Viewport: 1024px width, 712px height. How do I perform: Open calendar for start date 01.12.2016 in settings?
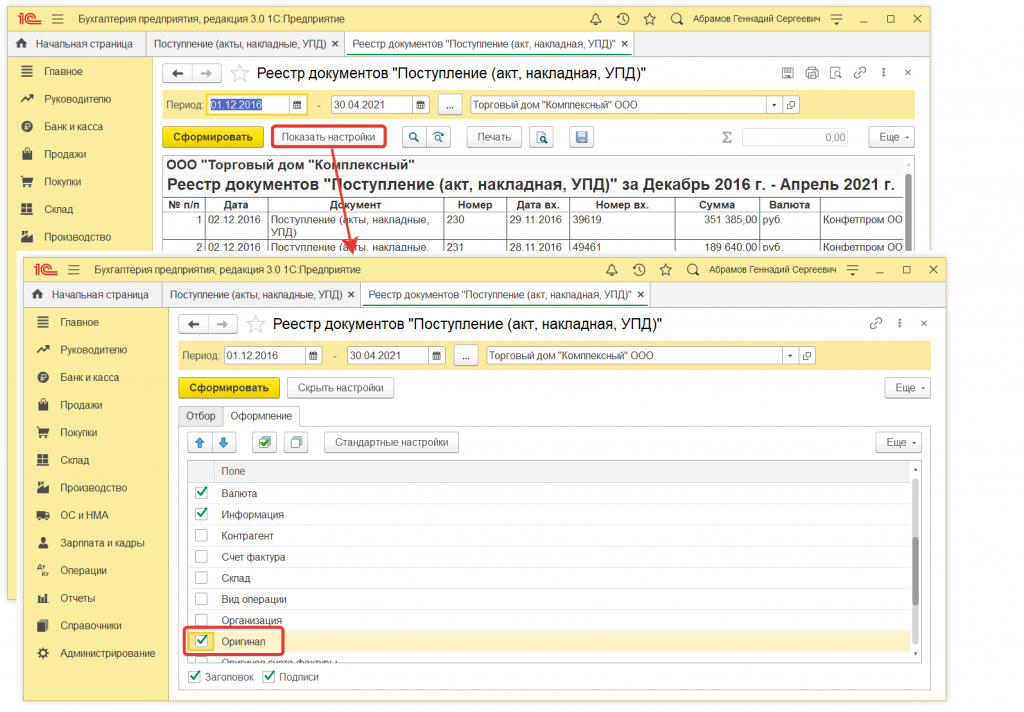[x=315, y=355]
